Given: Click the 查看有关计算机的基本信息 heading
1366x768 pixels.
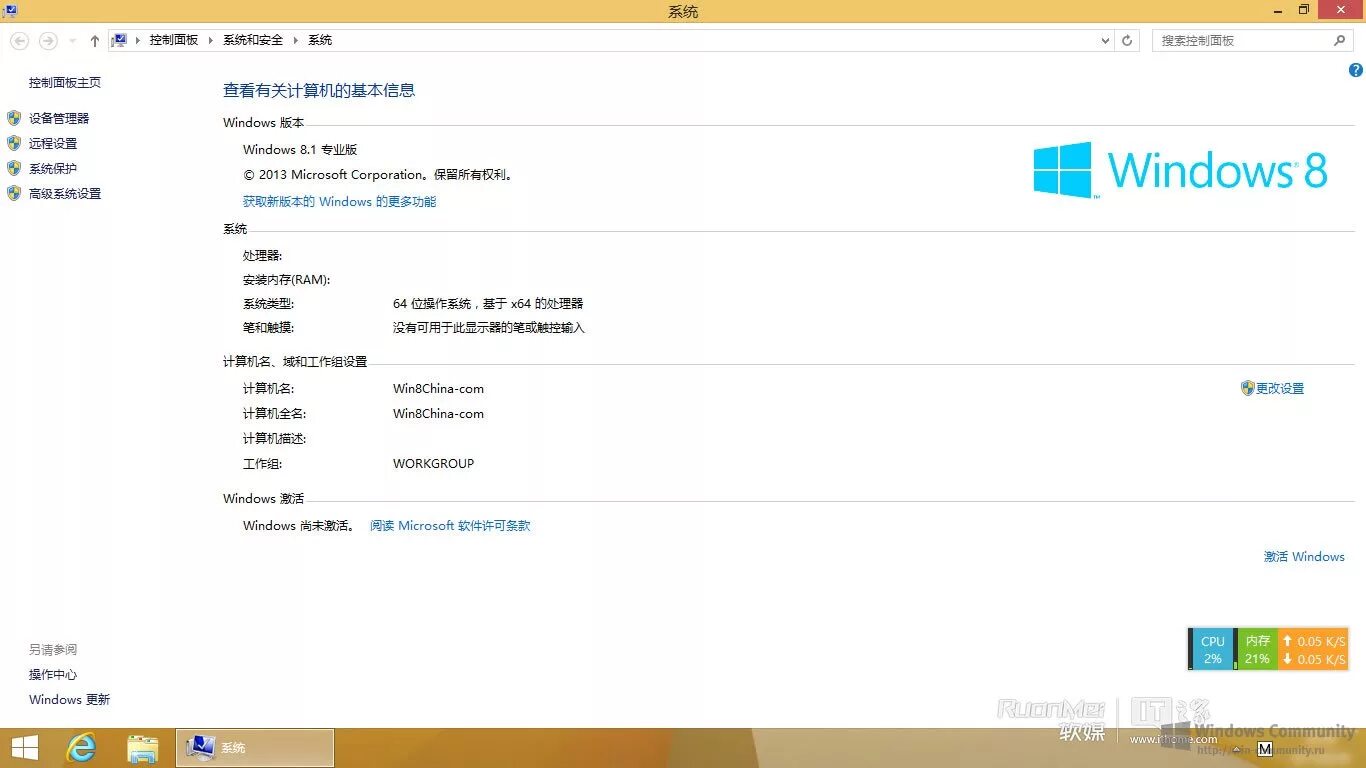Looking at the screenshot, I should click(319, 90).
